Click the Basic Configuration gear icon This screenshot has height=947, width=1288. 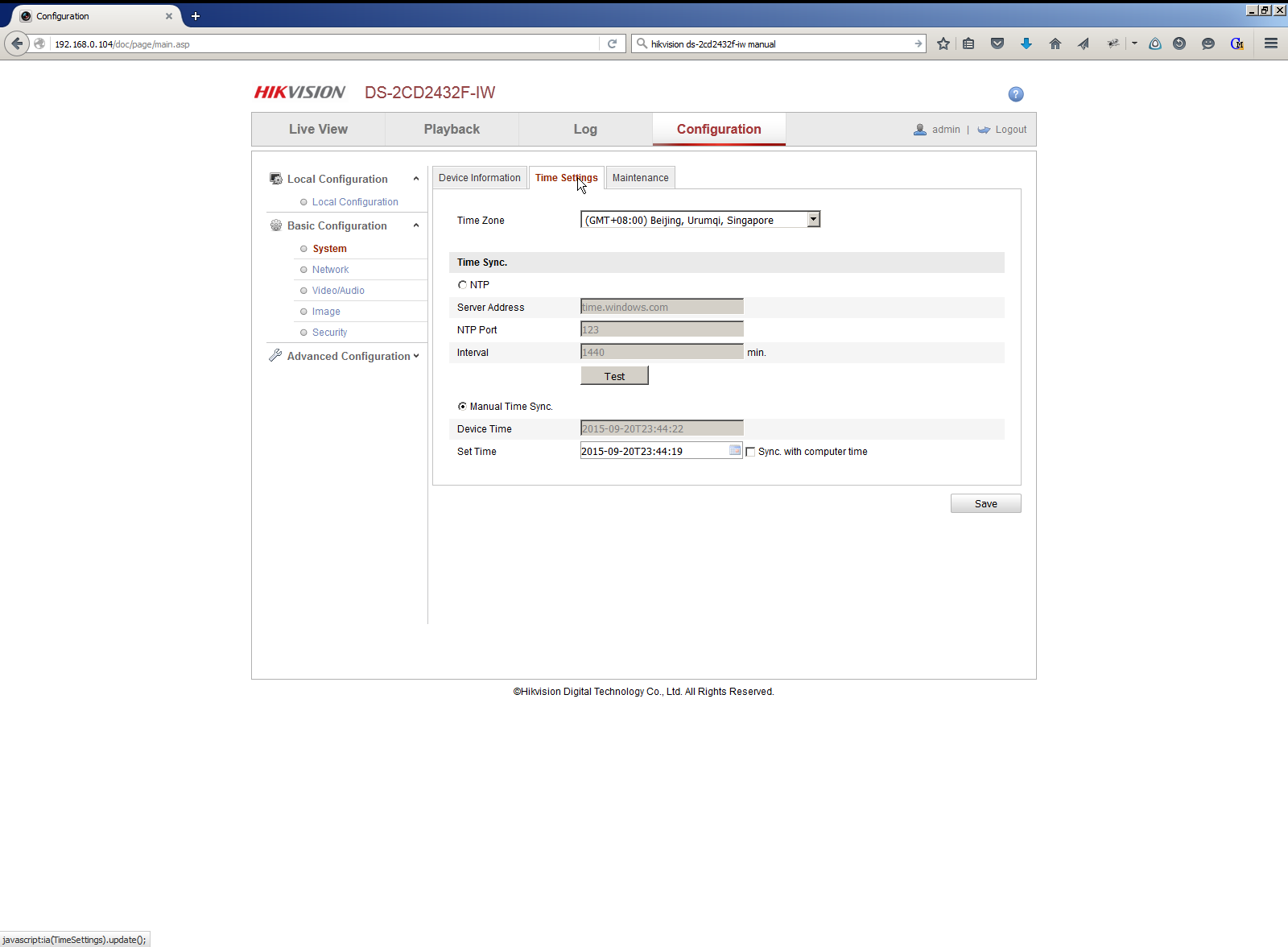276,225
